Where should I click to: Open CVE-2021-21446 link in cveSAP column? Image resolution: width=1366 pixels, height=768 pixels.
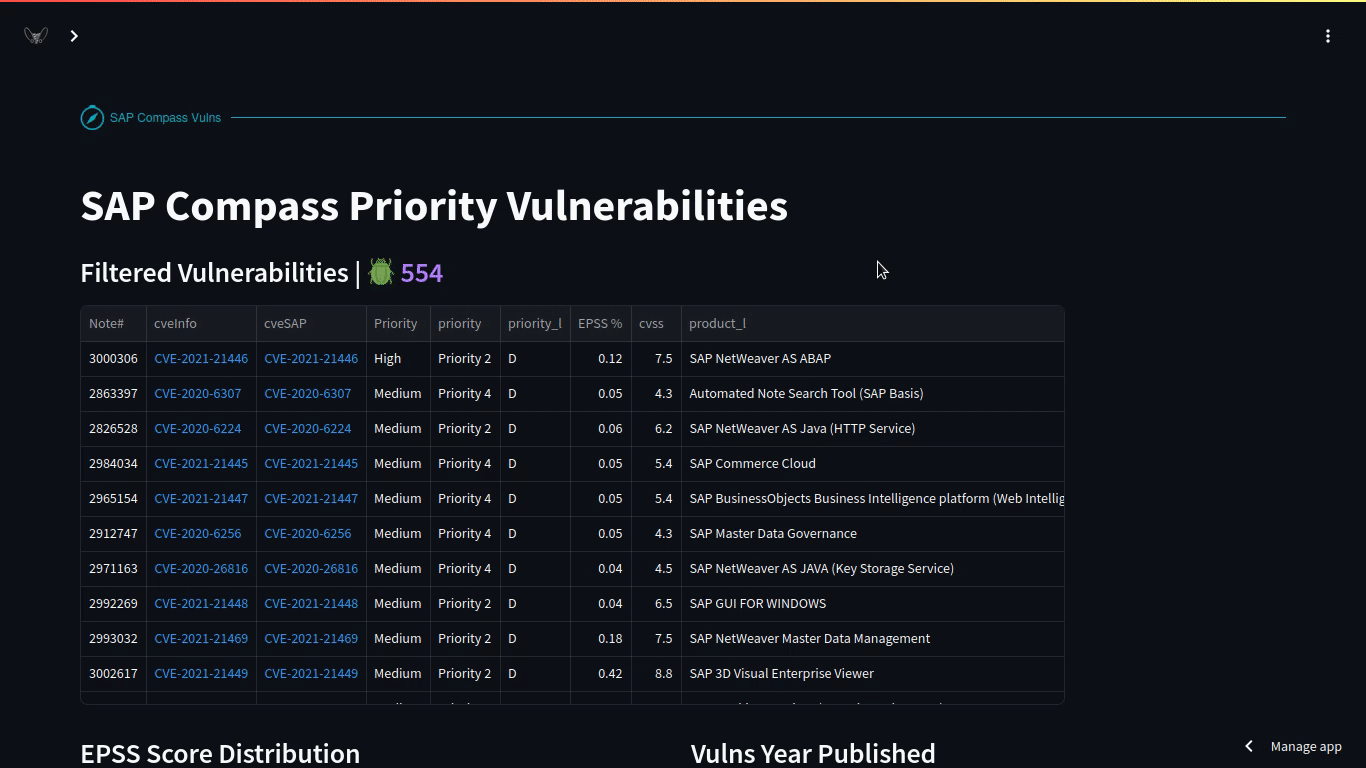pyautogui.click(x=311, y=359)
